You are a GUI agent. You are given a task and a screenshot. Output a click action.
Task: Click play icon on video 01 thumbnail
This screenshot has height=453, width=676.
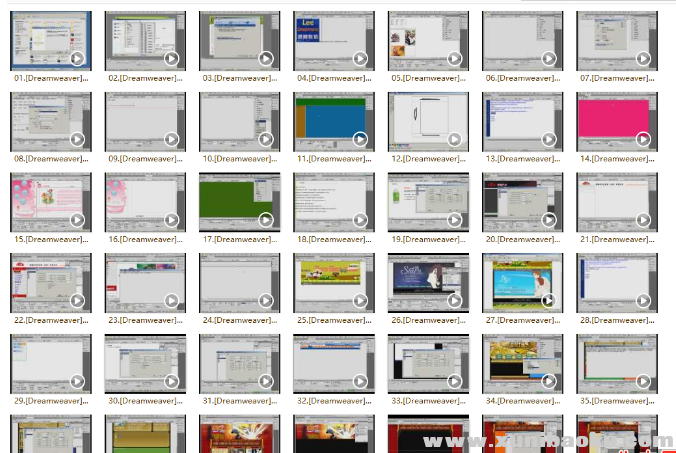pyautogui.click(x=77, y=59)
